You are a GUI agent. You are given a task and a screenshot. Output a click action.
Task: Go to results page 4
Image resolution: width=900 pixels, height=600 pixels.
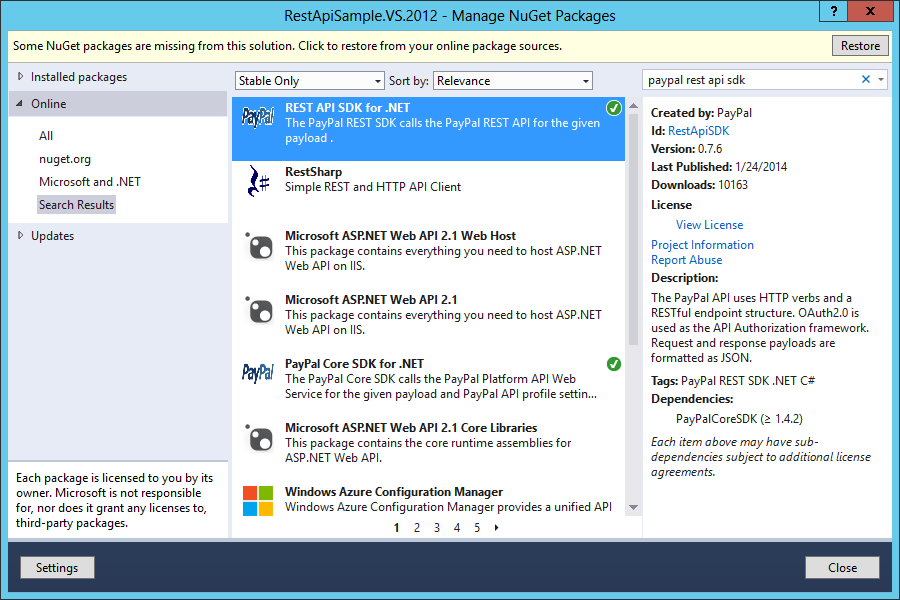pyautogui.click(x=457, y=528)
